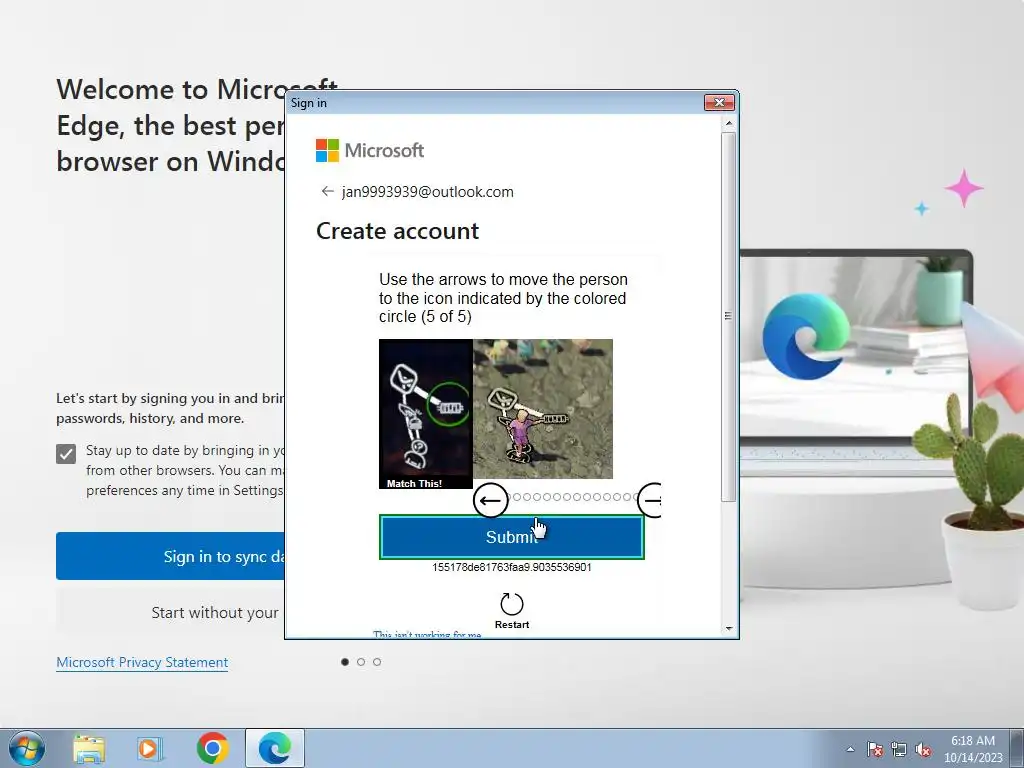Click the 'Start without your data' button

(x=170, y=613)
